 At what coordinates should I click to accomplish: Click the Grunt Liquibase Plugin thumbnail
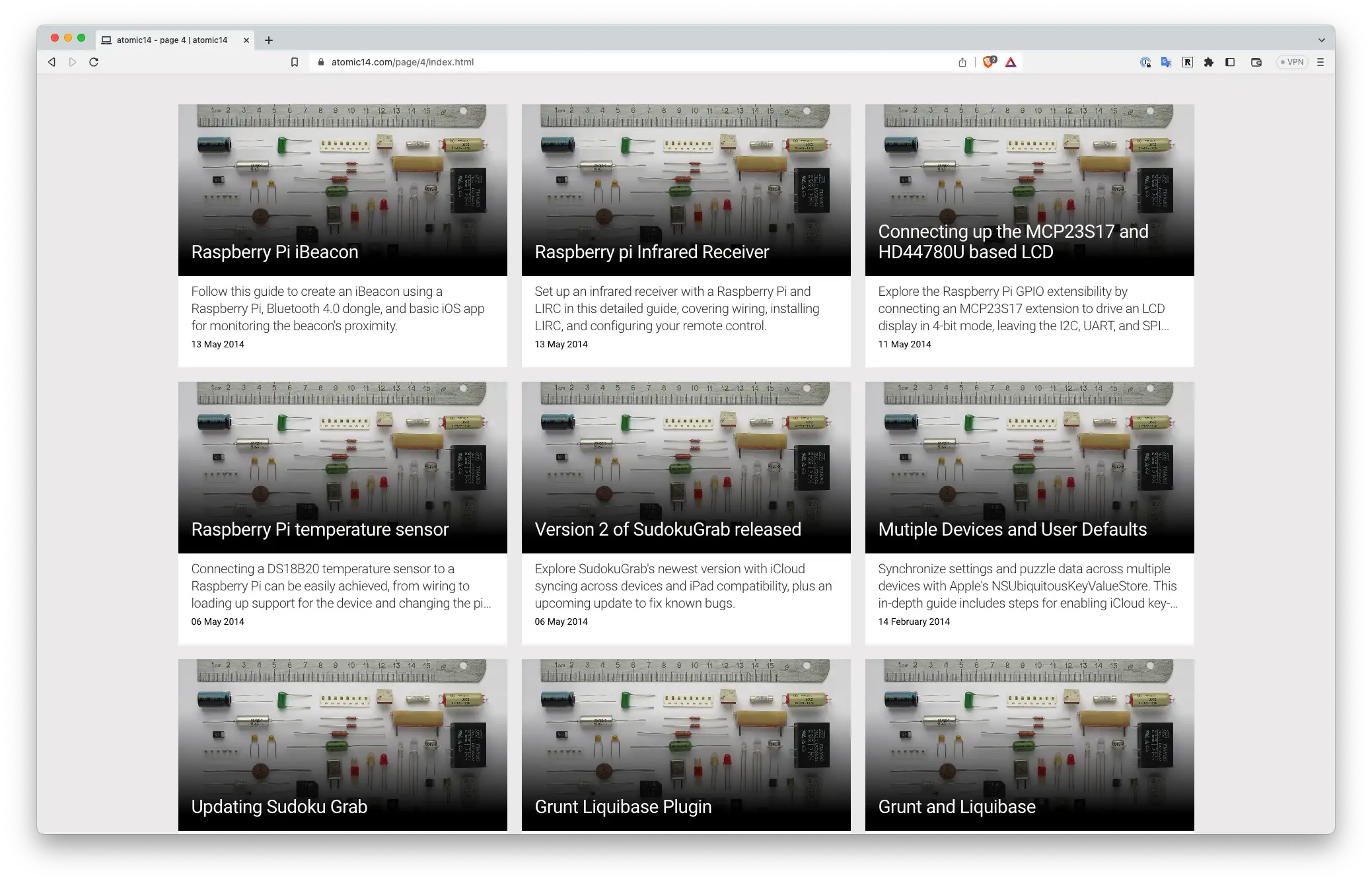(x=686, y=743)
